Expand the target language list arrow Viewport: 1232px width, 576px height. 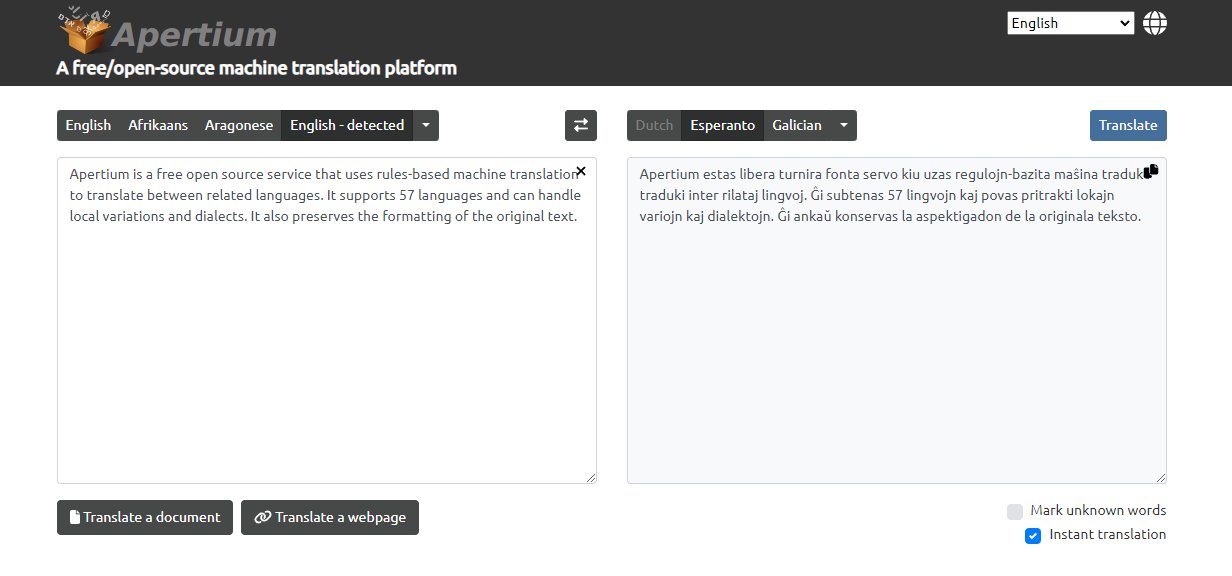pyautogui.click(x=844, y=125)
